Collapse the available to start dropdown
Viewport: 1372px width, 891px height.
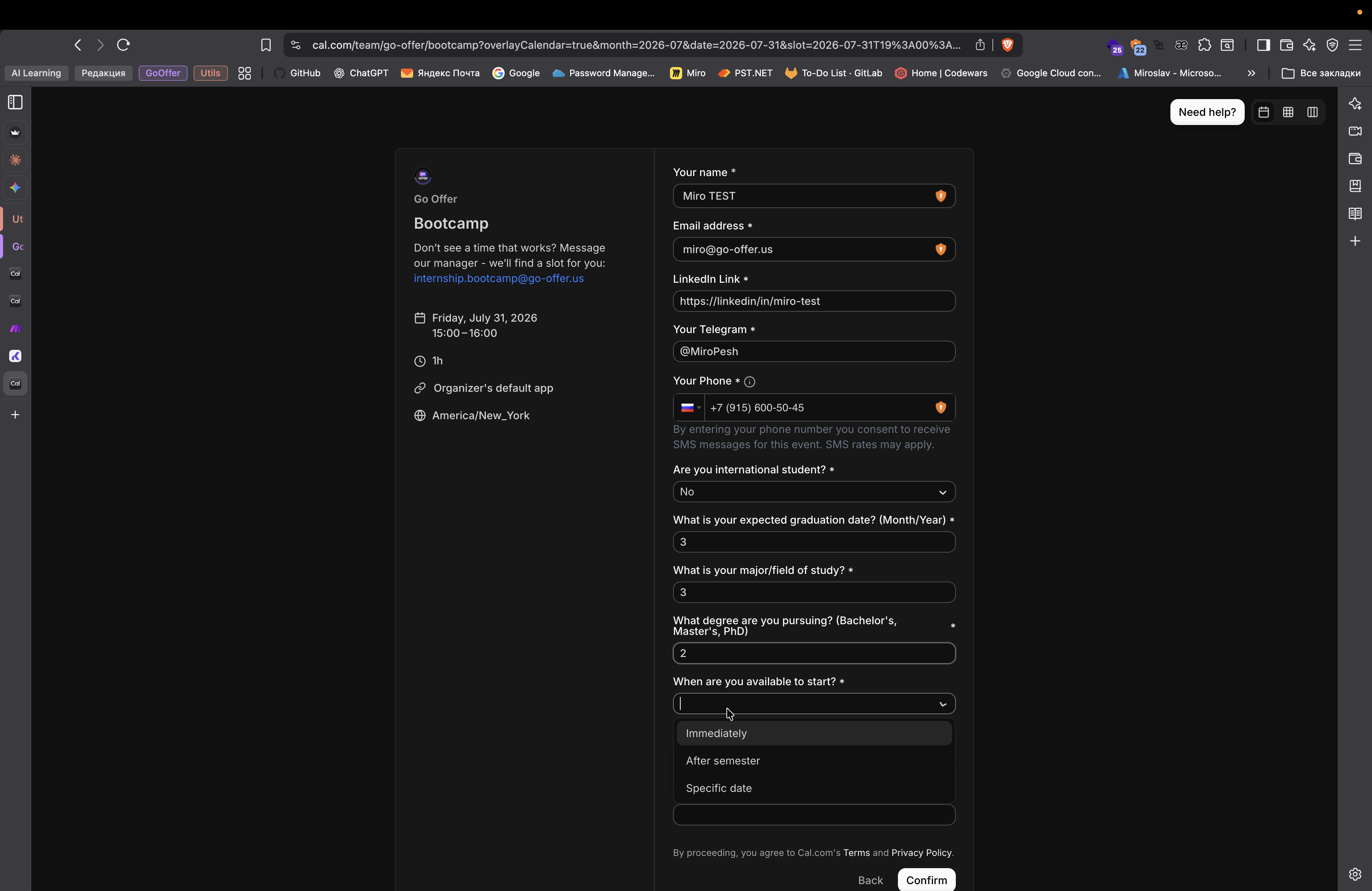(x=942, y=704)
